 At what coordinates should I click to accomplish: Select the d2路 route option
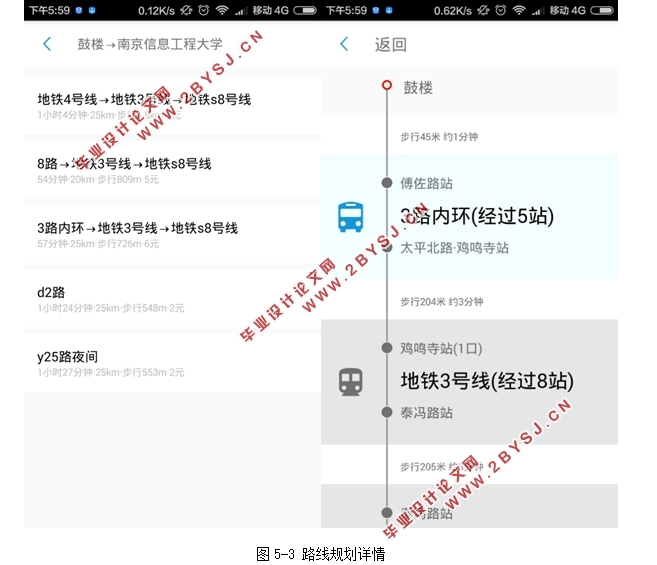coord(172,299)
